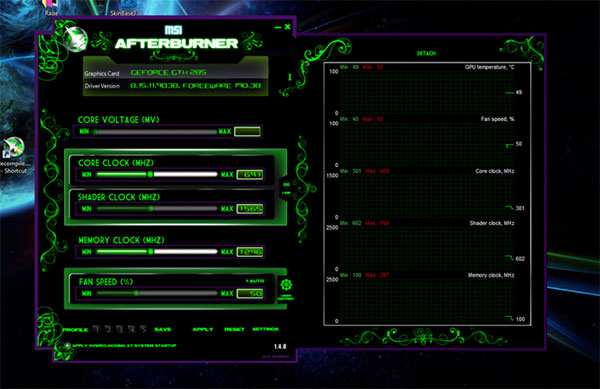
Task: Minimize the Afterburner window
Action: (x=278, y=27)
